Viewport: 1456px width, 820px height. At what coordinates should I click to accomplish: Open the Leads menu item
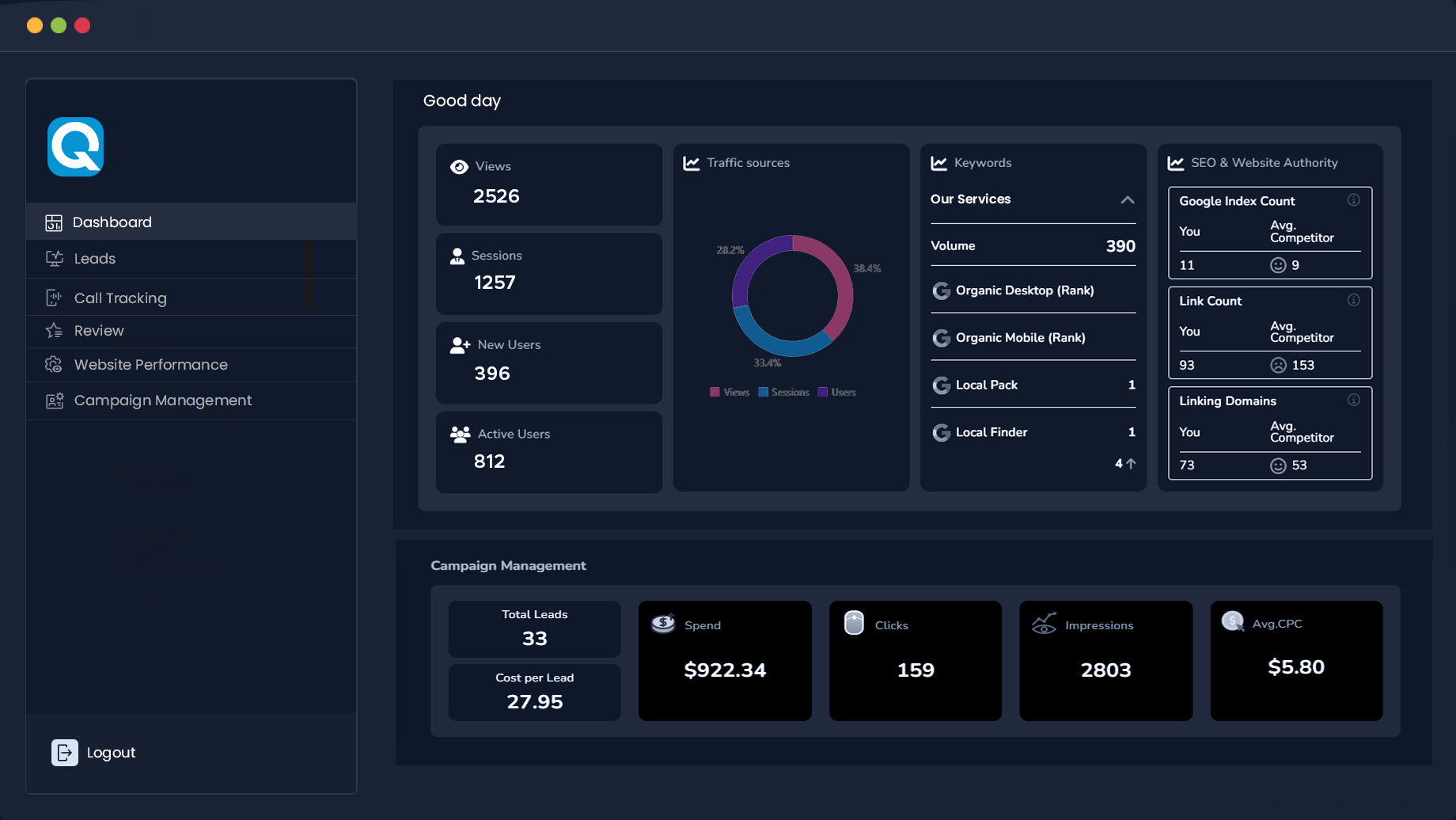(191, 259)
